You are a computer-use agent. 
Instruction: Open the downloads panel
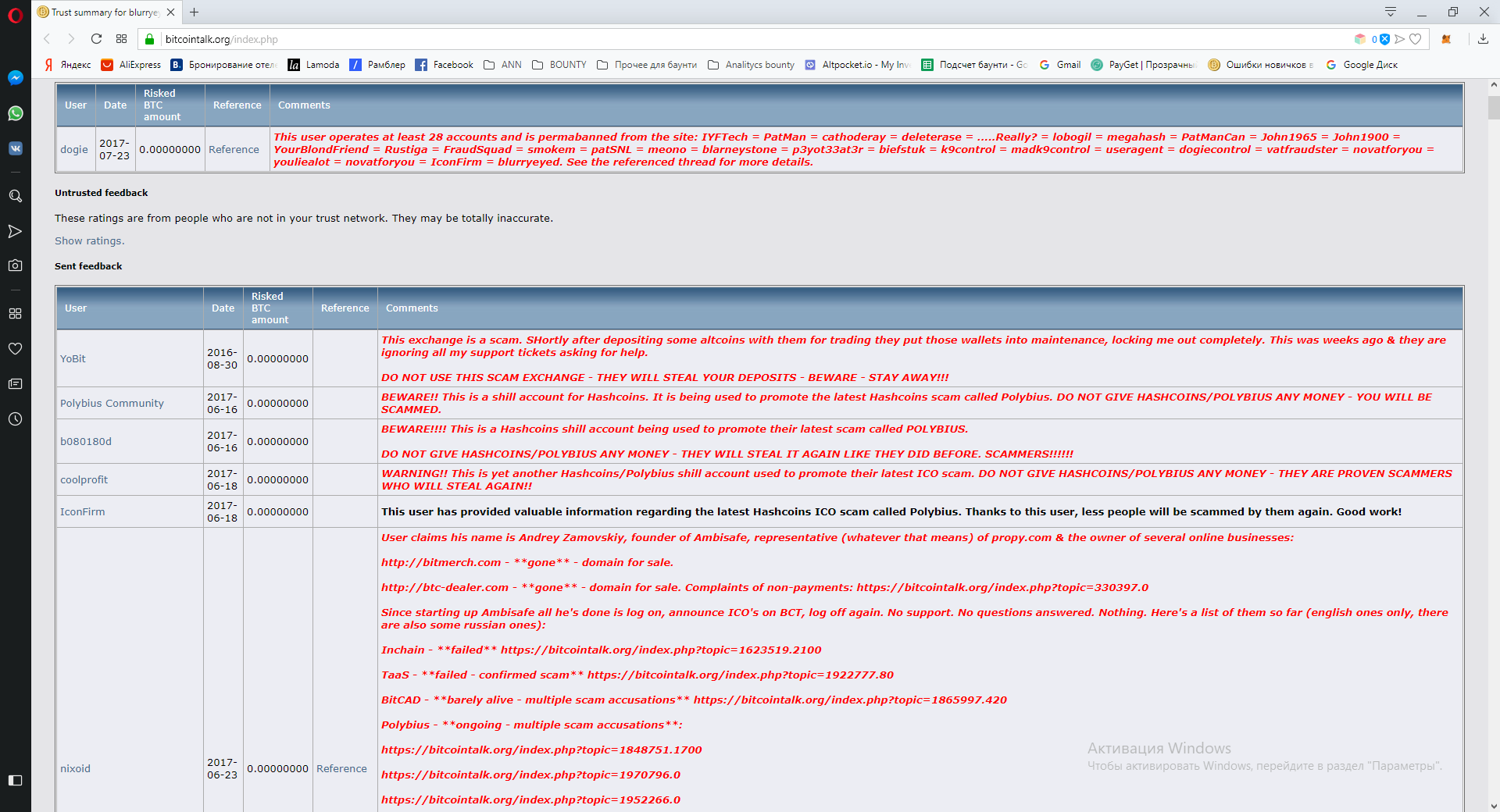(1483, 39)
